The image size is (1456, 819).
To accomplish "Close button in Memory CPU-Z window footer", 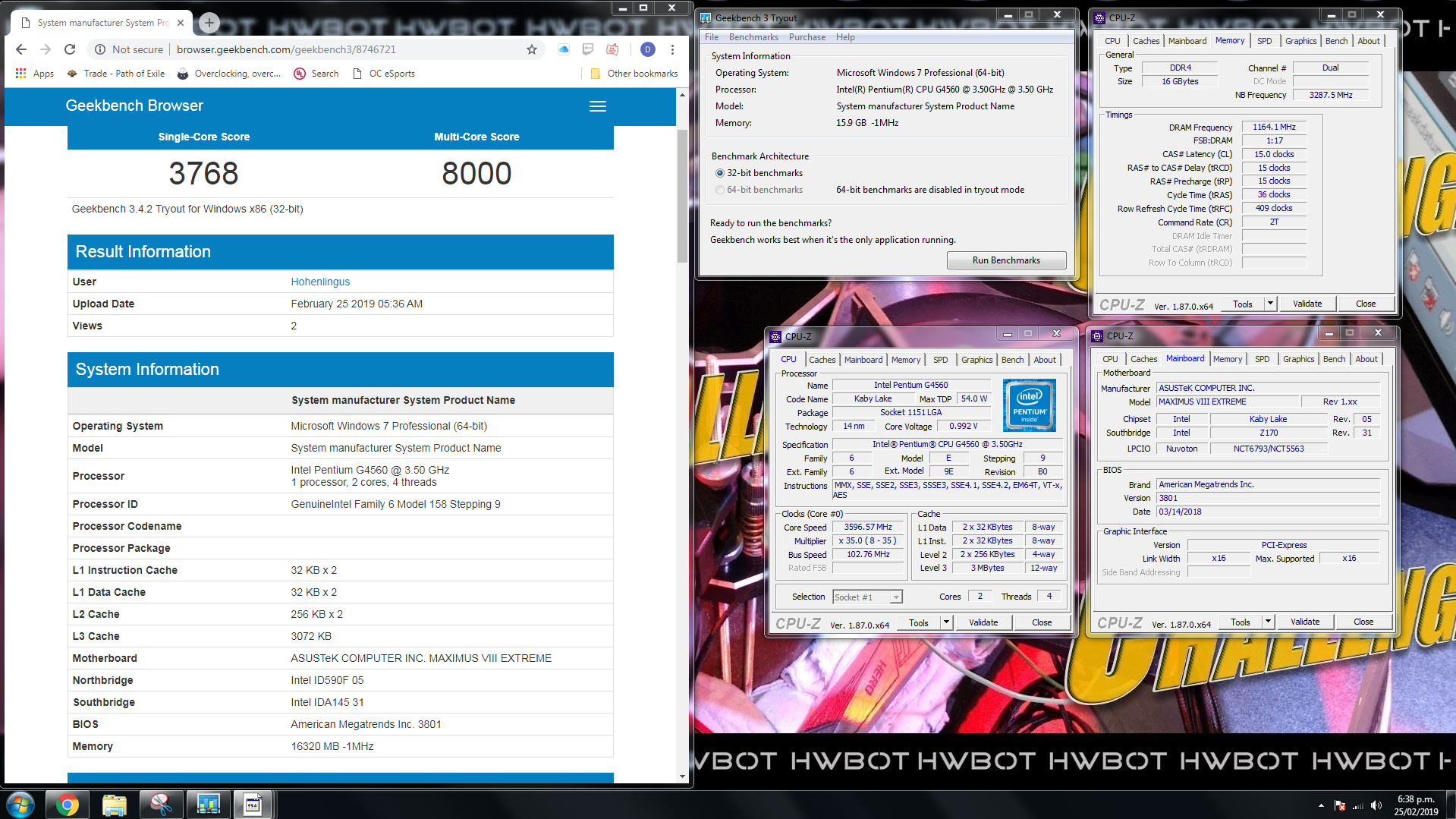I will pyautogui.click(x=1365, y=304).
